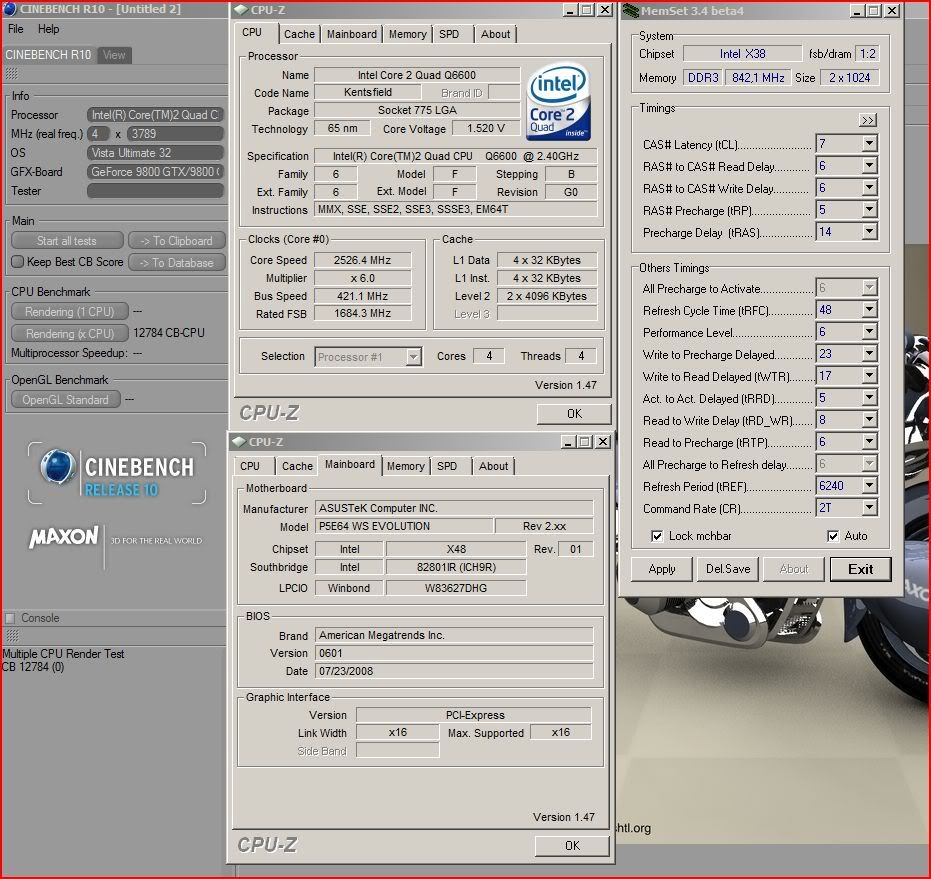931x879 pixels.
Task: Close the lower CPU-Z Mainboard window
Action: coord(603,441)
